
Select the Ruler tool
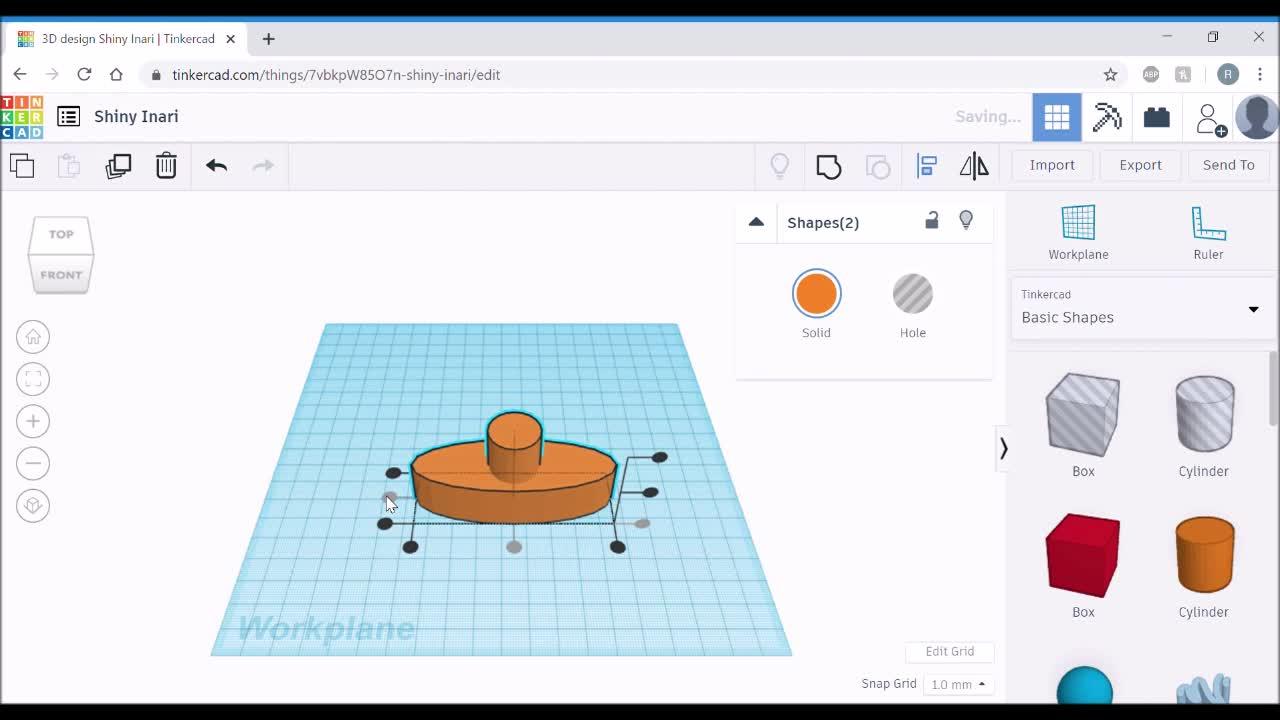tap(1208, 232)
